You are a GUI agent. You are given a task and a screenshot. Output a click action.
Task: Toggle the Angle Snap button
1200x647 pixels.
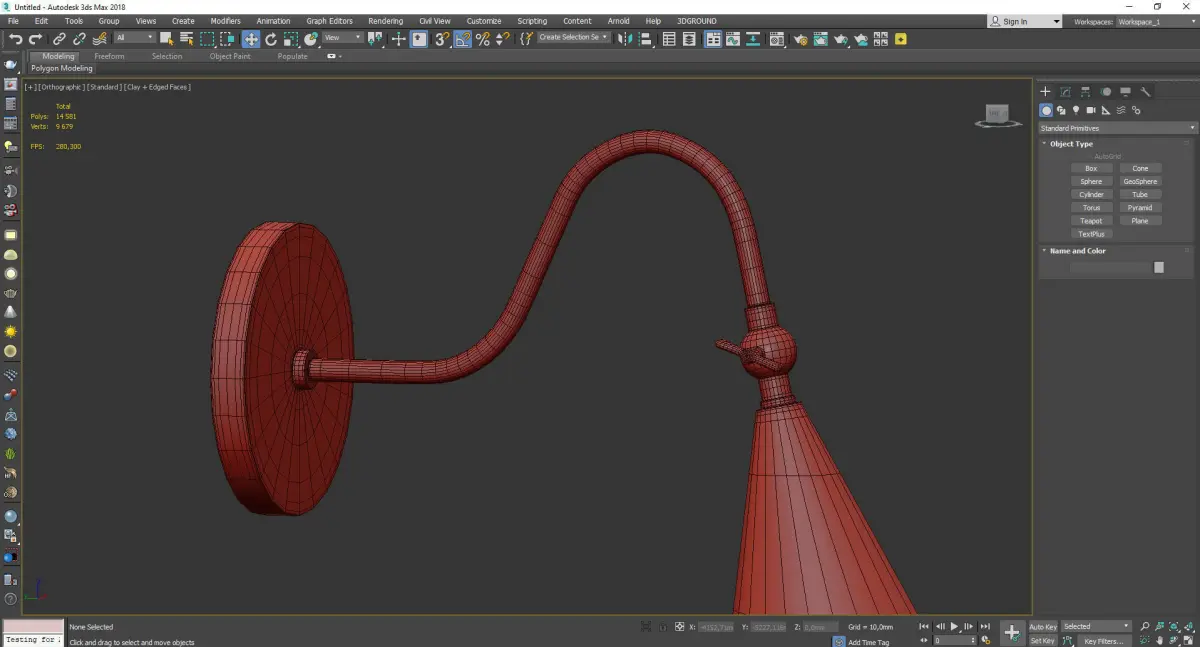coord(463,39)
